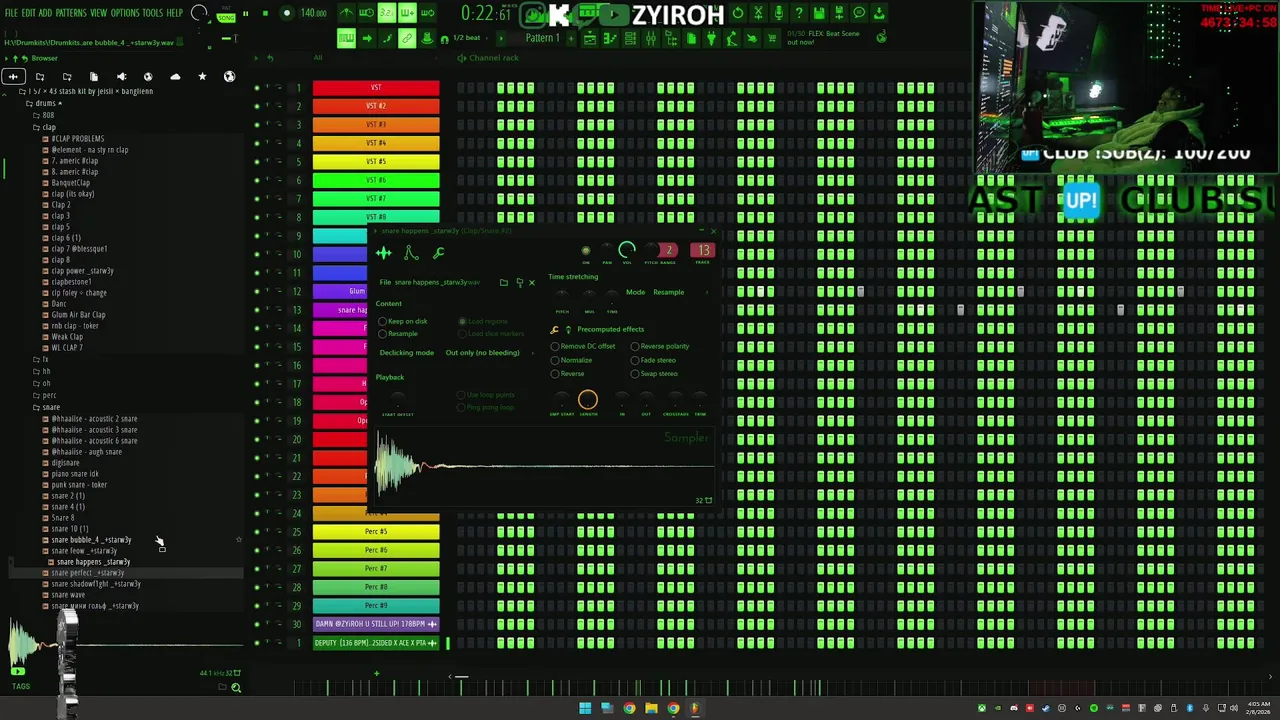Viewport: 1280px width, 720px height.
Task: Expand the 808 folder in browser
Action: (47, 116)
